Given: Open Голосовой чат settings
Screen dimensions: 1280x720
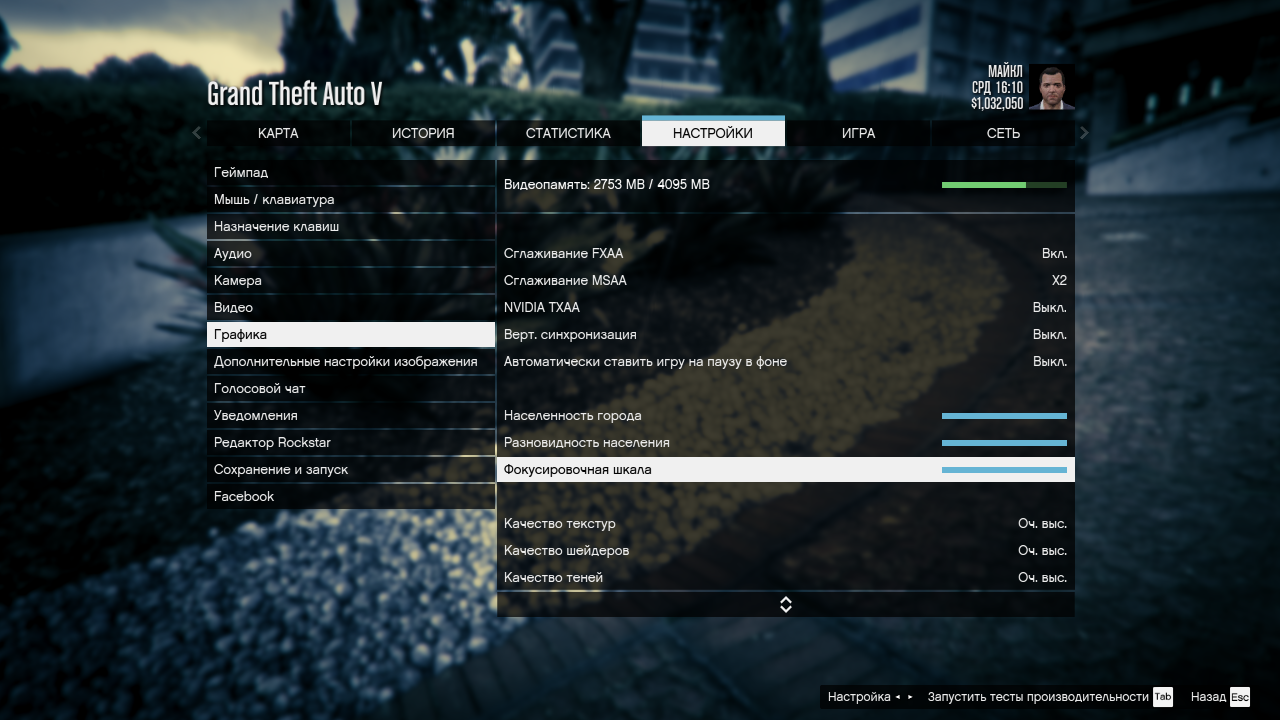Looking at the screenshot, I should (x=351, y=389).
